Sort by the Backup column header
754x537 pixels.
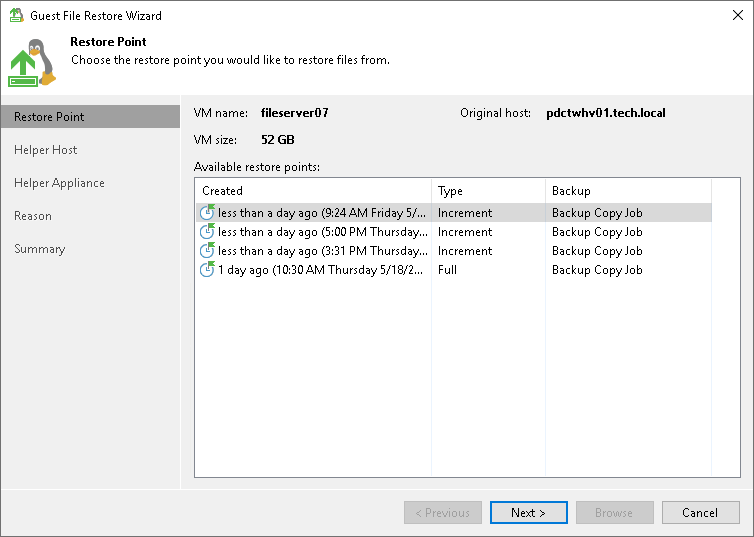click(628, 191)
